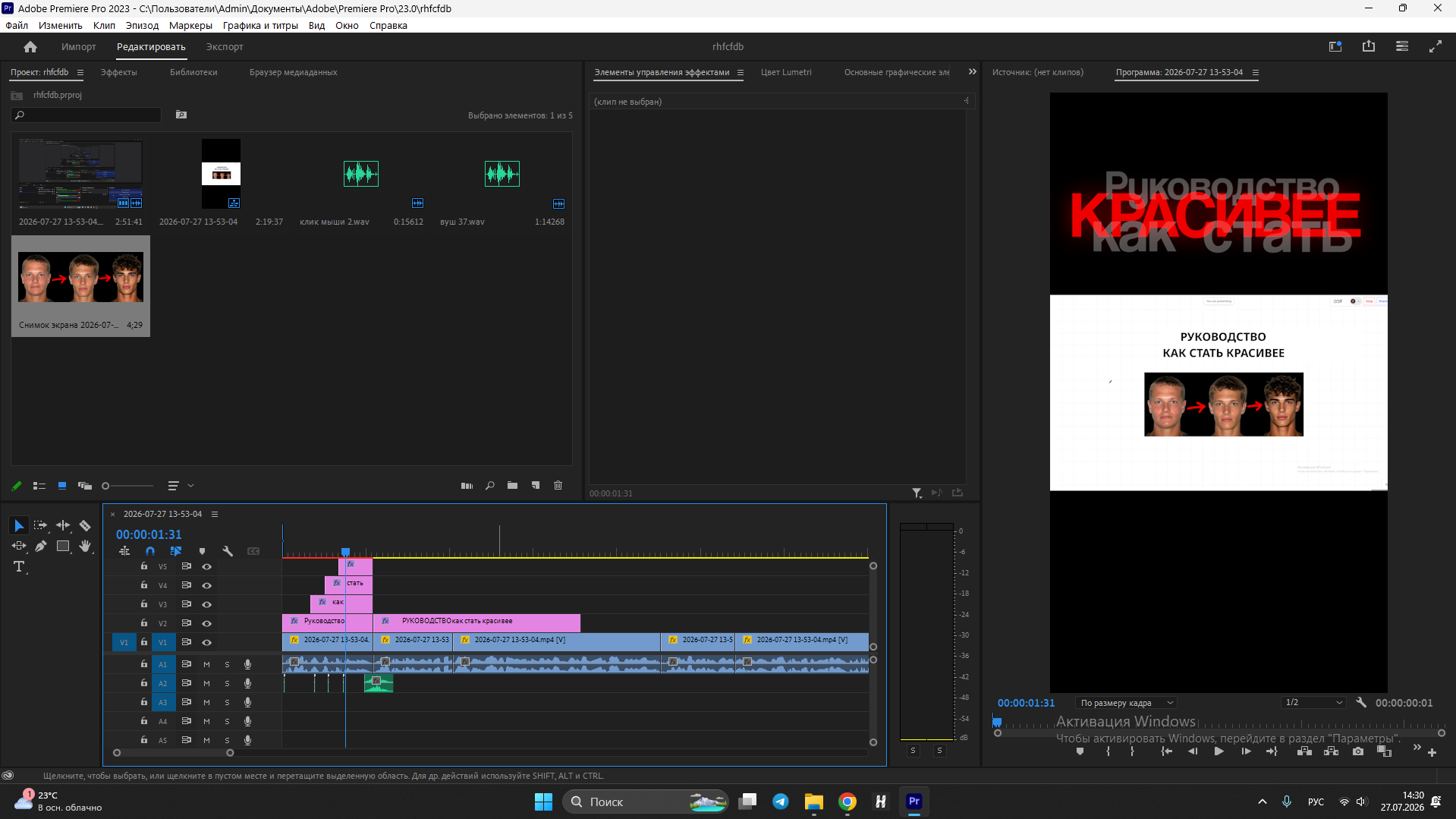Switch to the Эффекты tab
This screenshot has width=1456, height=819.
pyautogui.click(x=118, y=72)
